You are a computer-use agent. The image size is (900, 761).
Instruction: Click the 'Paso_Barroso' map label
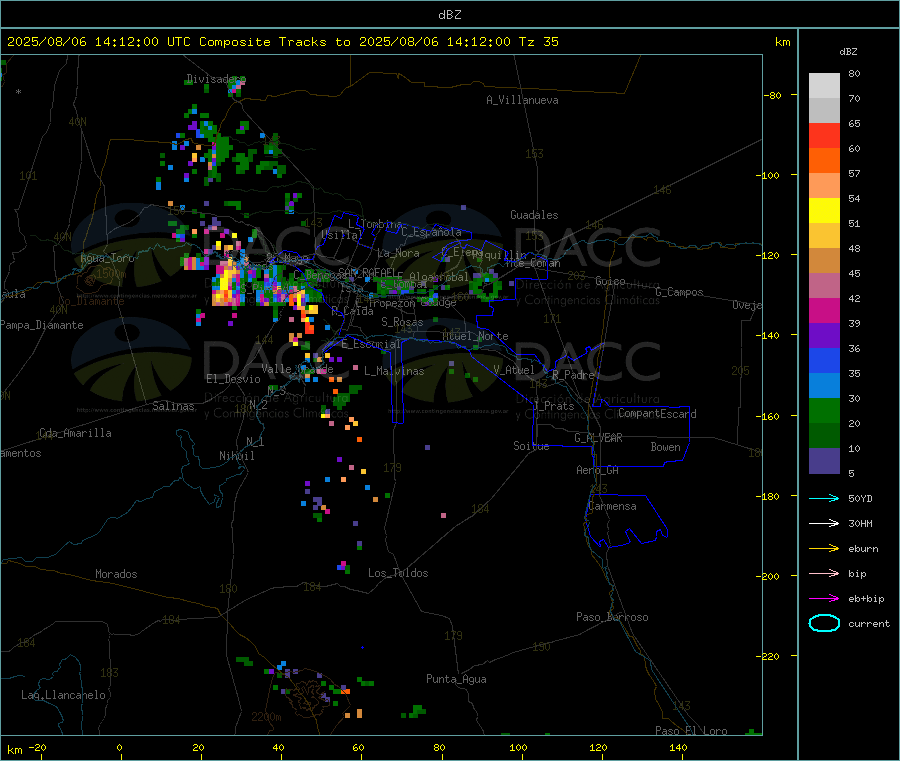(612, 617)
